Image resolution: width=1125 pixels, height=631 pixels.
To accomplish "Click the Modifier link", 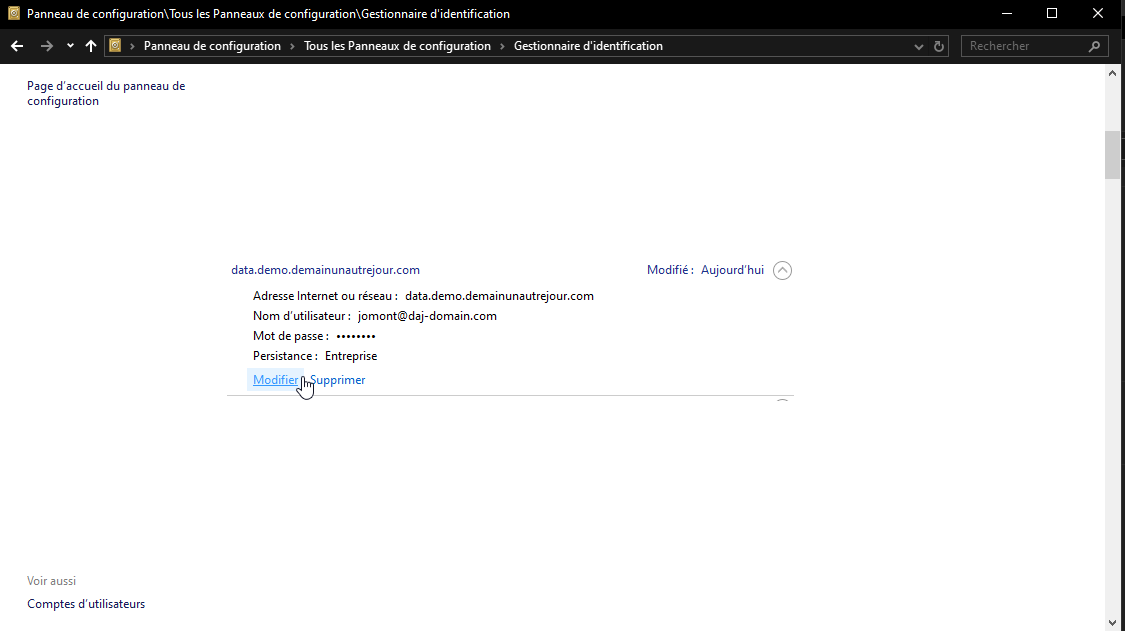I will (275, 380).
